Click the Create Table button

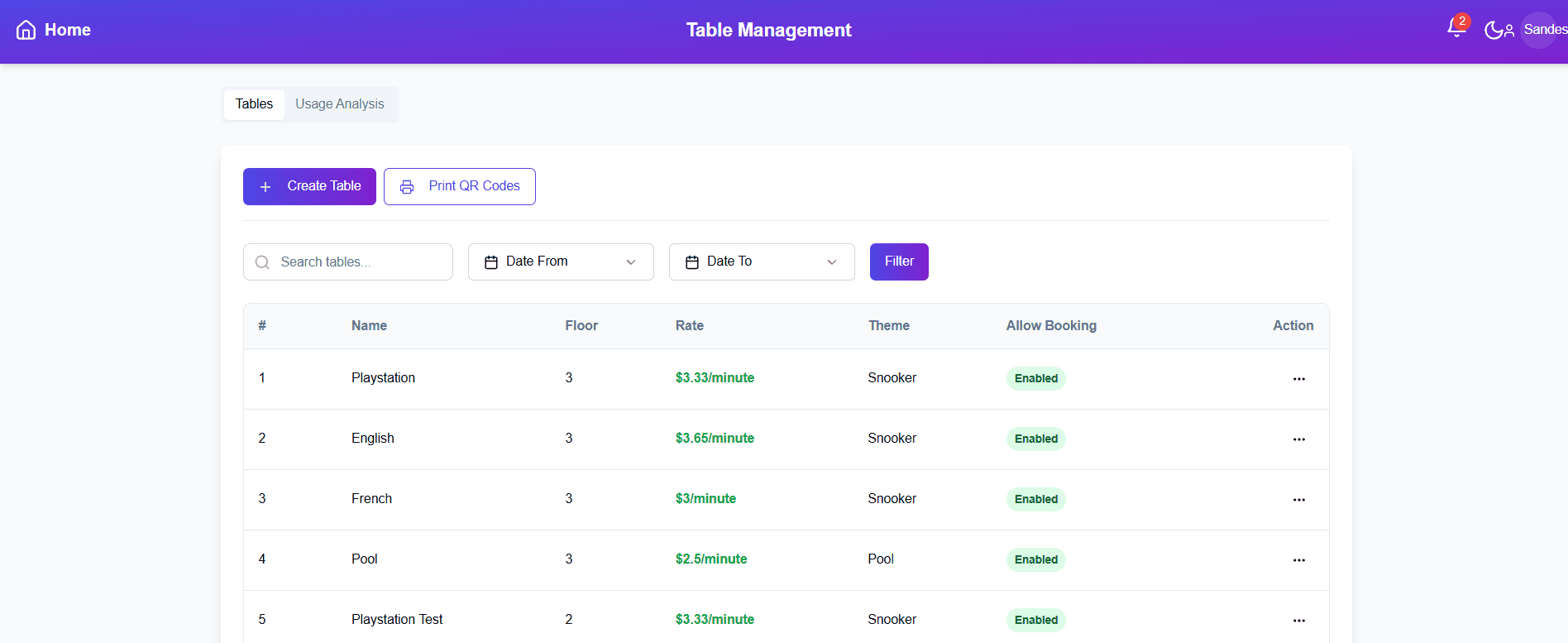309,186
